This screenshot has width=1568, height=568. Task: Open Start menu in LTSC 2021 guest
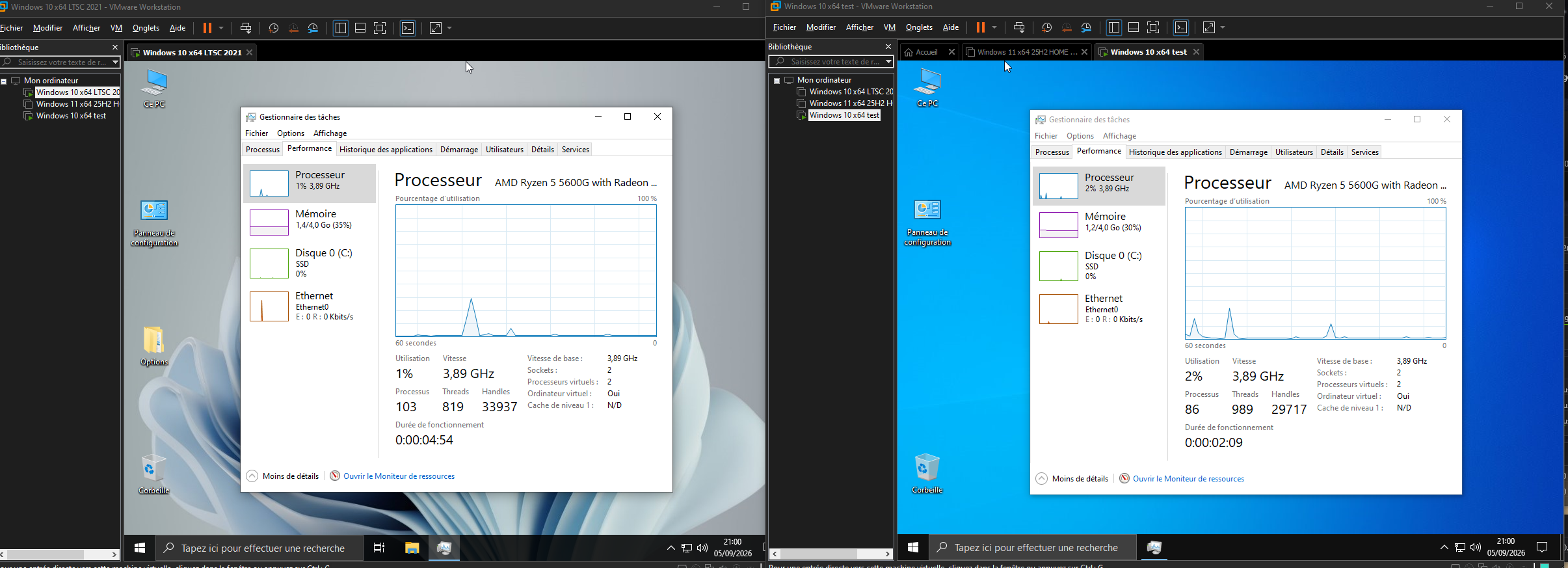(140, 548)
